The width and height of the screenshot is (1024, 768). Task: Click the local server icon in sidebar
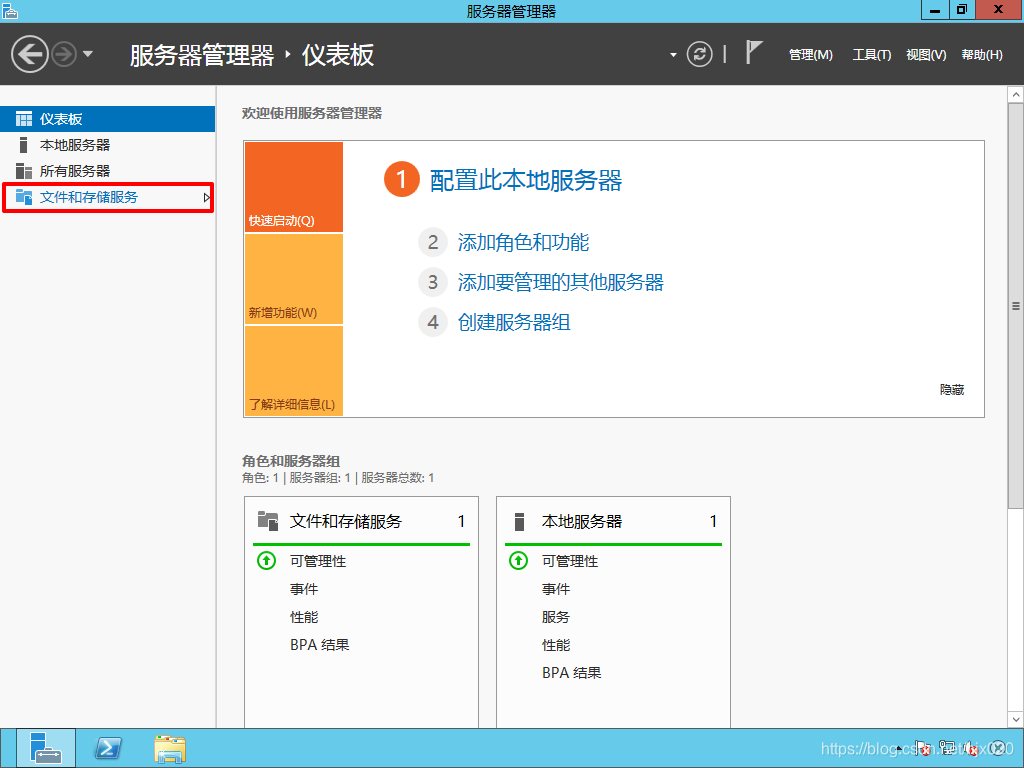tap(24, 145)
